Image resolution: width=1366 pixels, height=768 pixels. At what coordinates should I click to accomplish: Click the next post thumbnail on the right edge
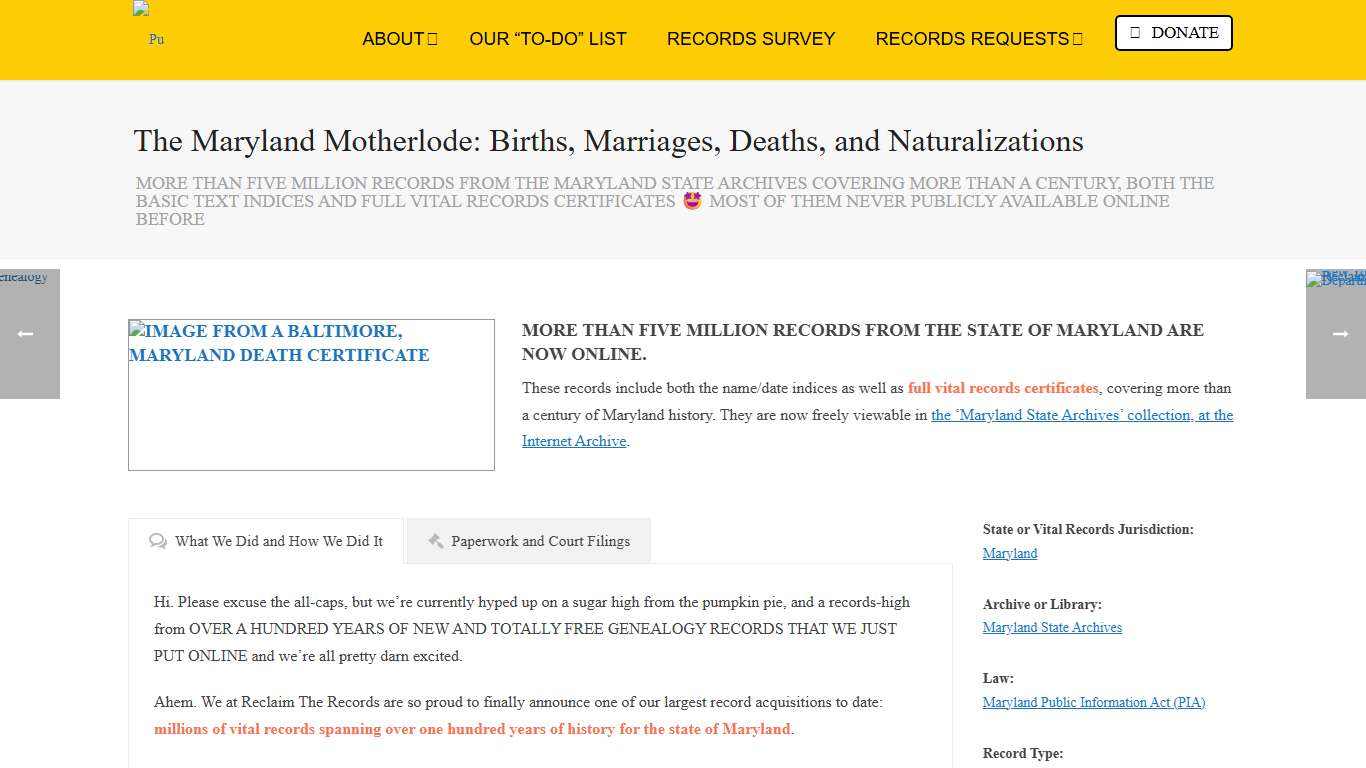(1335, 280)
